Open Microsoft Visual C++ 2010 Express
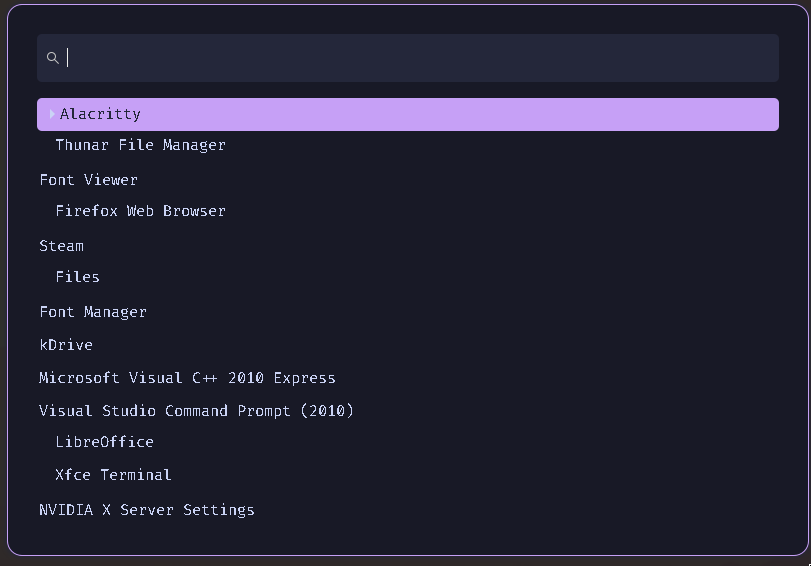Image resolution: width=811 pixels, height=566 pixels. [187, 378]
